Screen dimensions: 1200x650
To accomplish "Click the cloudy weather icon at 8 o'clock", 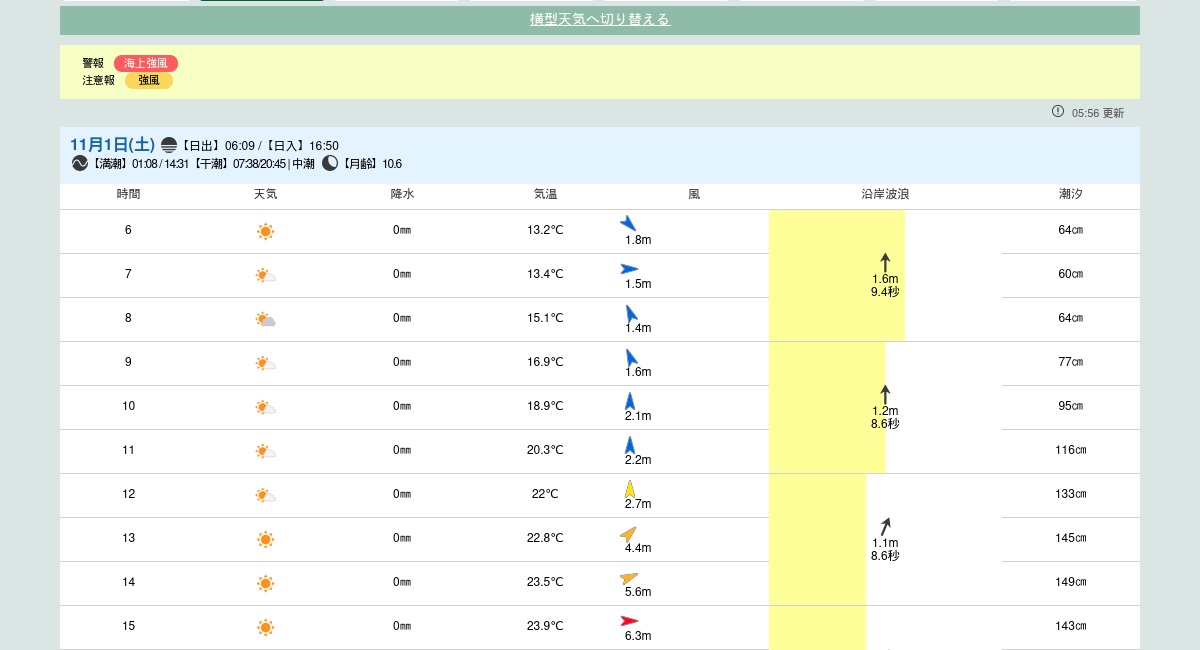I will pyautogui.click(x=265, y=319).
